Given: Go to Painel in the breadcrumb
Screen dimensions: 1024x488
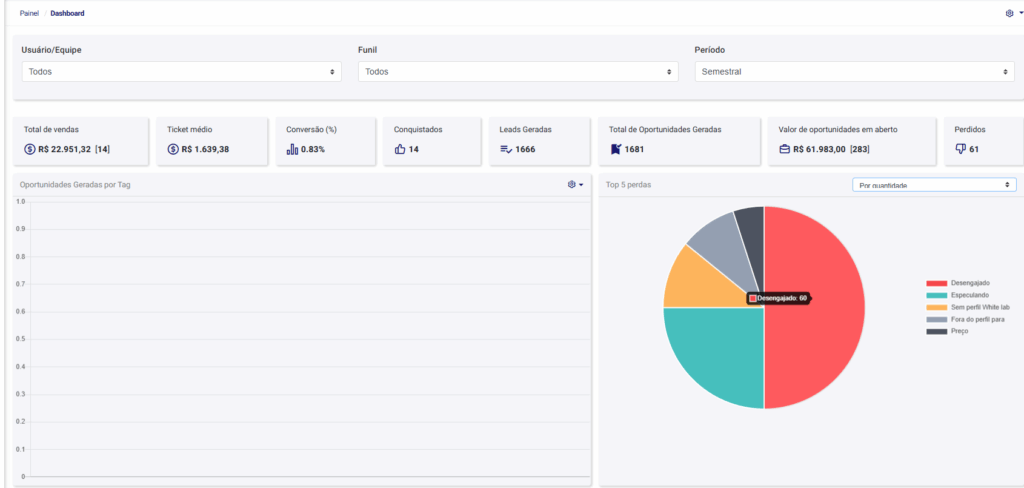Looking at the screenshot, I should [29, 13].
